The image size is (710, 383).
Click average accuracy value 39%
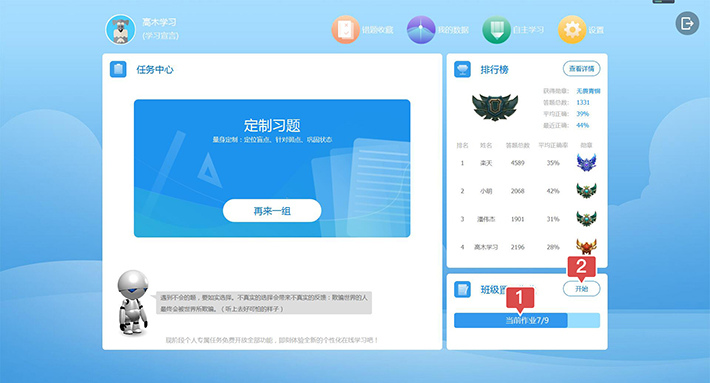[x=583, y=114]
